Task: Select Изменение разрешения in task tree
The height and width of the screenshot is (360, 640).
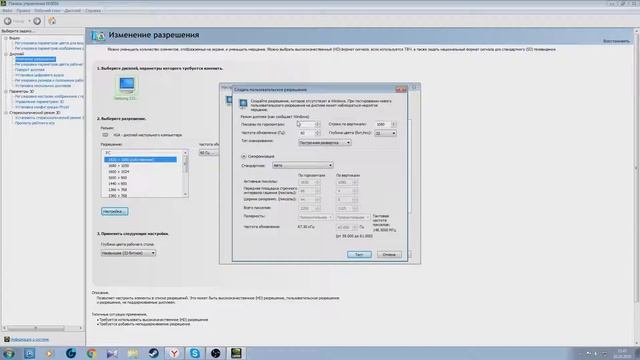Action: pyautogui.click(x=35, y=59)
